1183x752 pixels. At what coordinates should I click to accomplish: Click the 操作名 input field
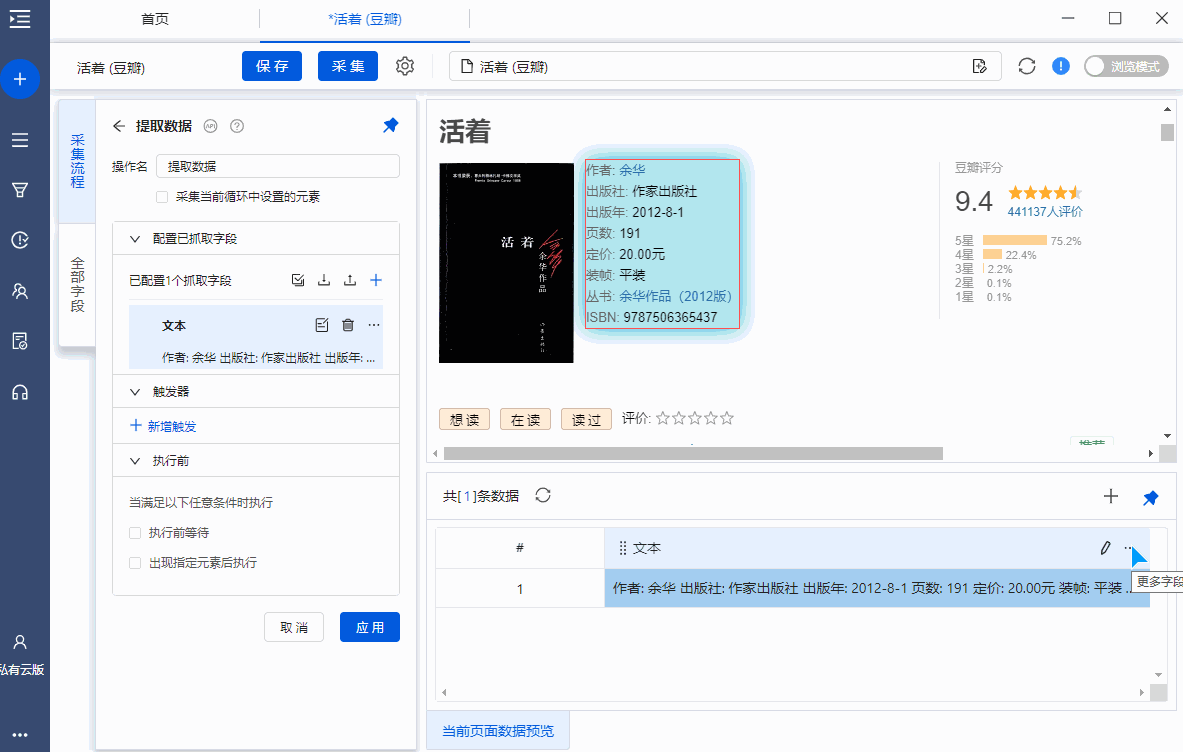(278, 166)
